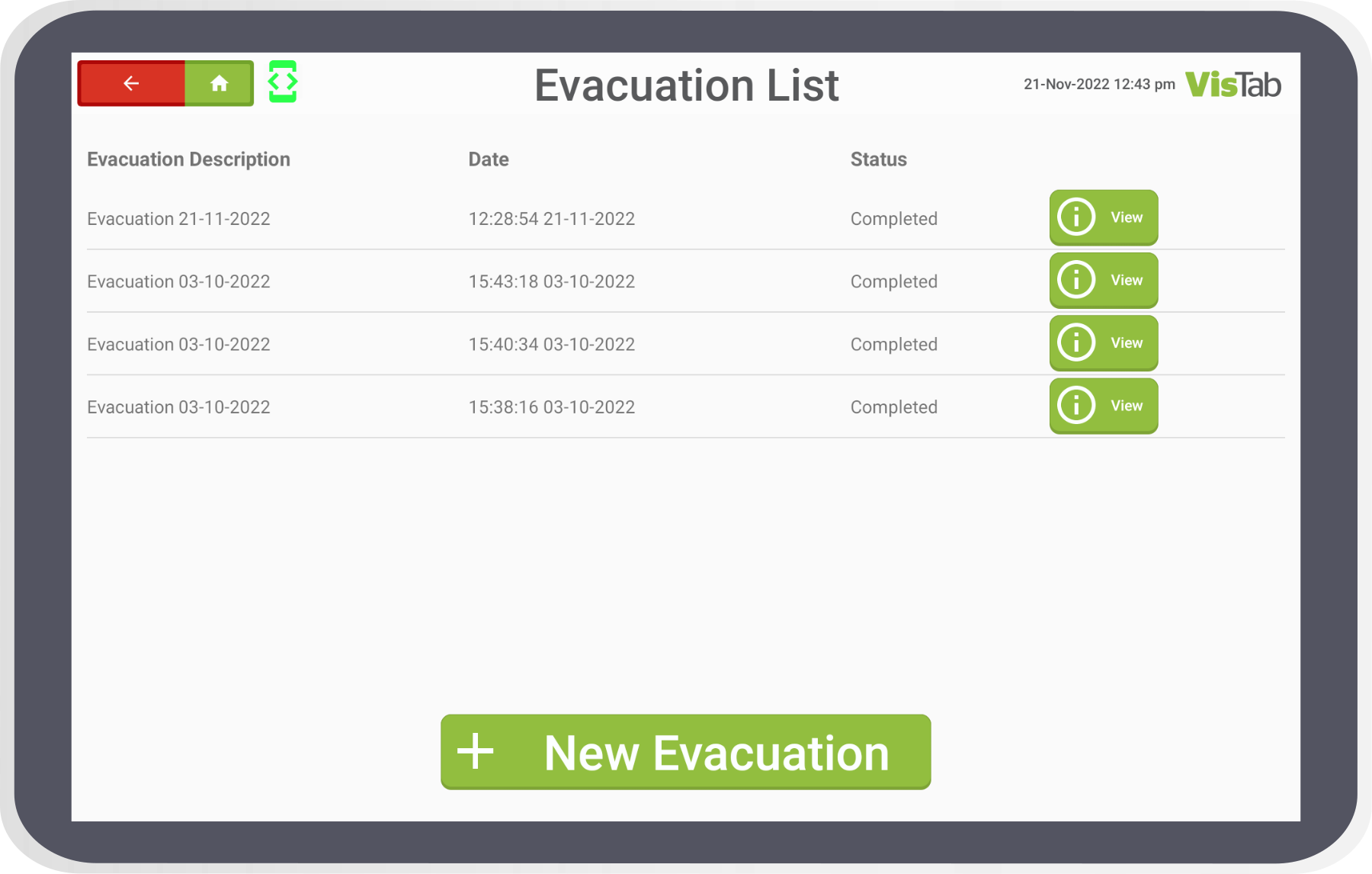Click the date and time display in the header

pyautogui.click(x=1098, y=84)
